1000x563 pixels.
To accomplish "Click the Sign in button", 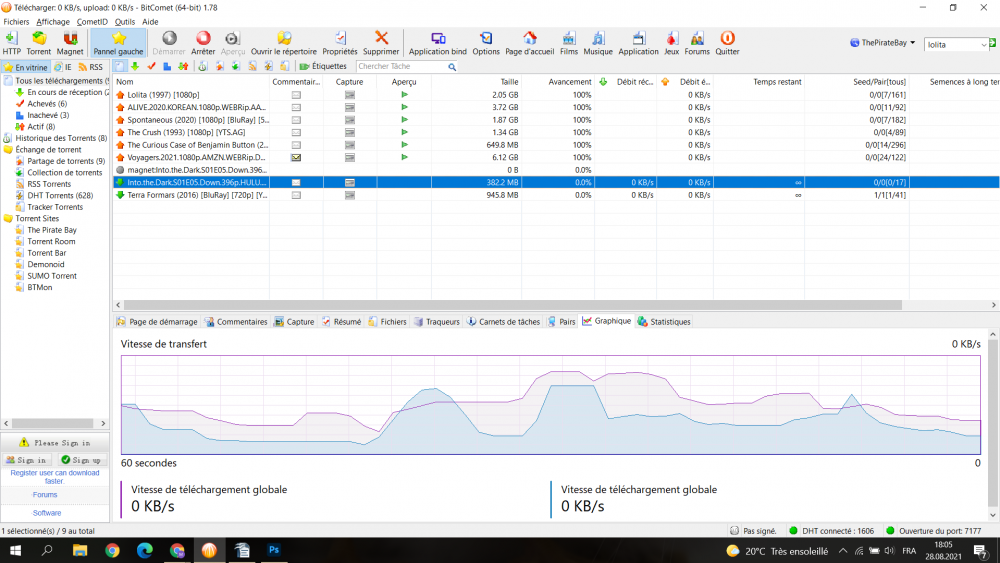I will click(x=27, y=460).
